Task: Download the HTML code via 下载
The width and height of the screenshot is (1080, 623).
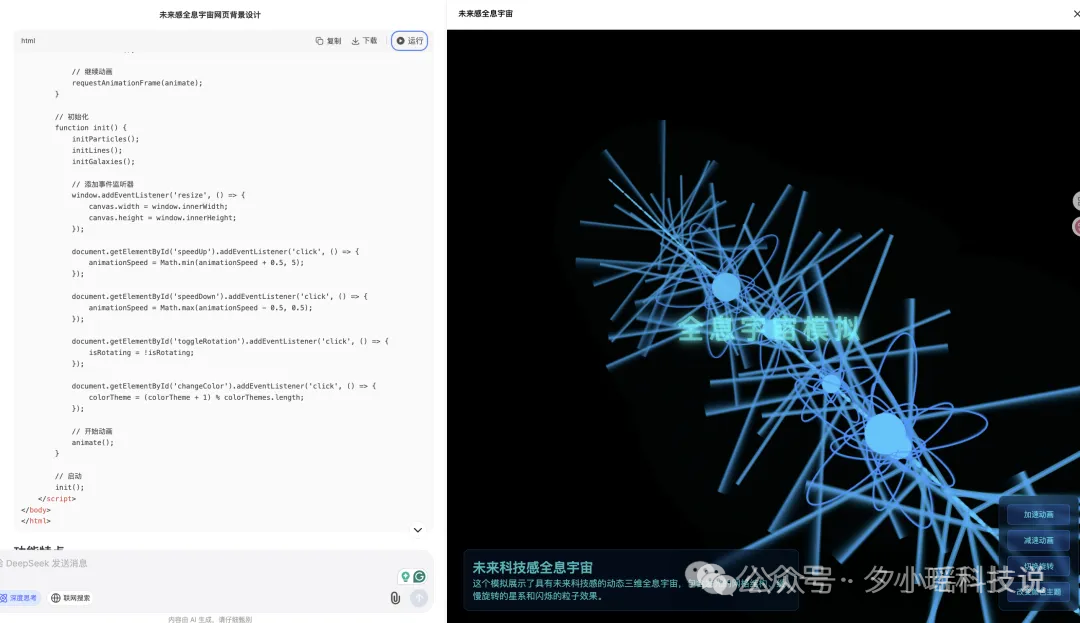Action: (365, 41)
